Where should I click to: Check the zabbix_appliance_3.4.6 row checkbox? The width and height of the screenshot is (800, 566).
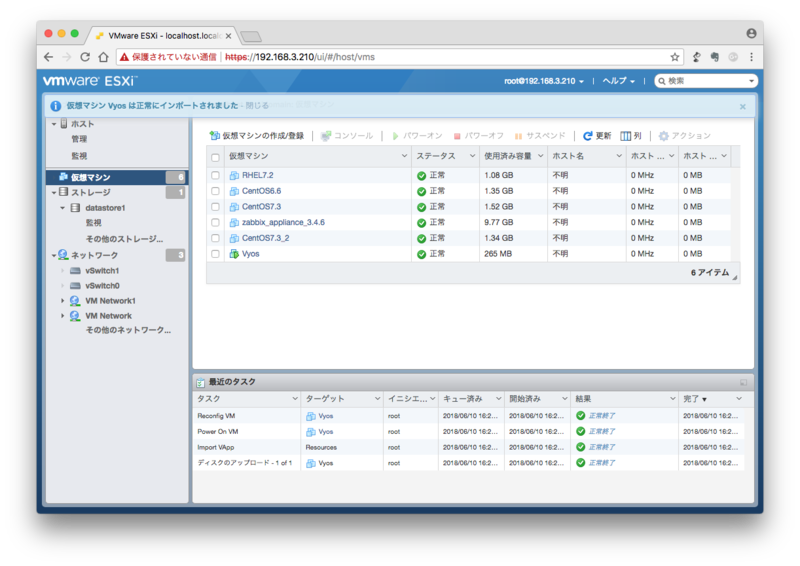pos(215,223)
